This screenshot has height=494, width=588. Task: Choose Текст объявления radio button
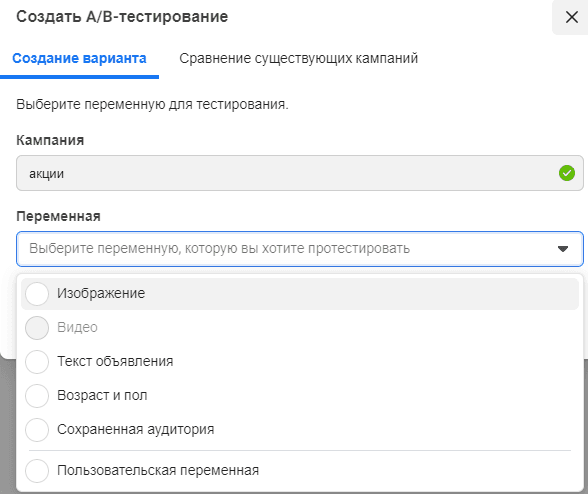tap(37, 362)
